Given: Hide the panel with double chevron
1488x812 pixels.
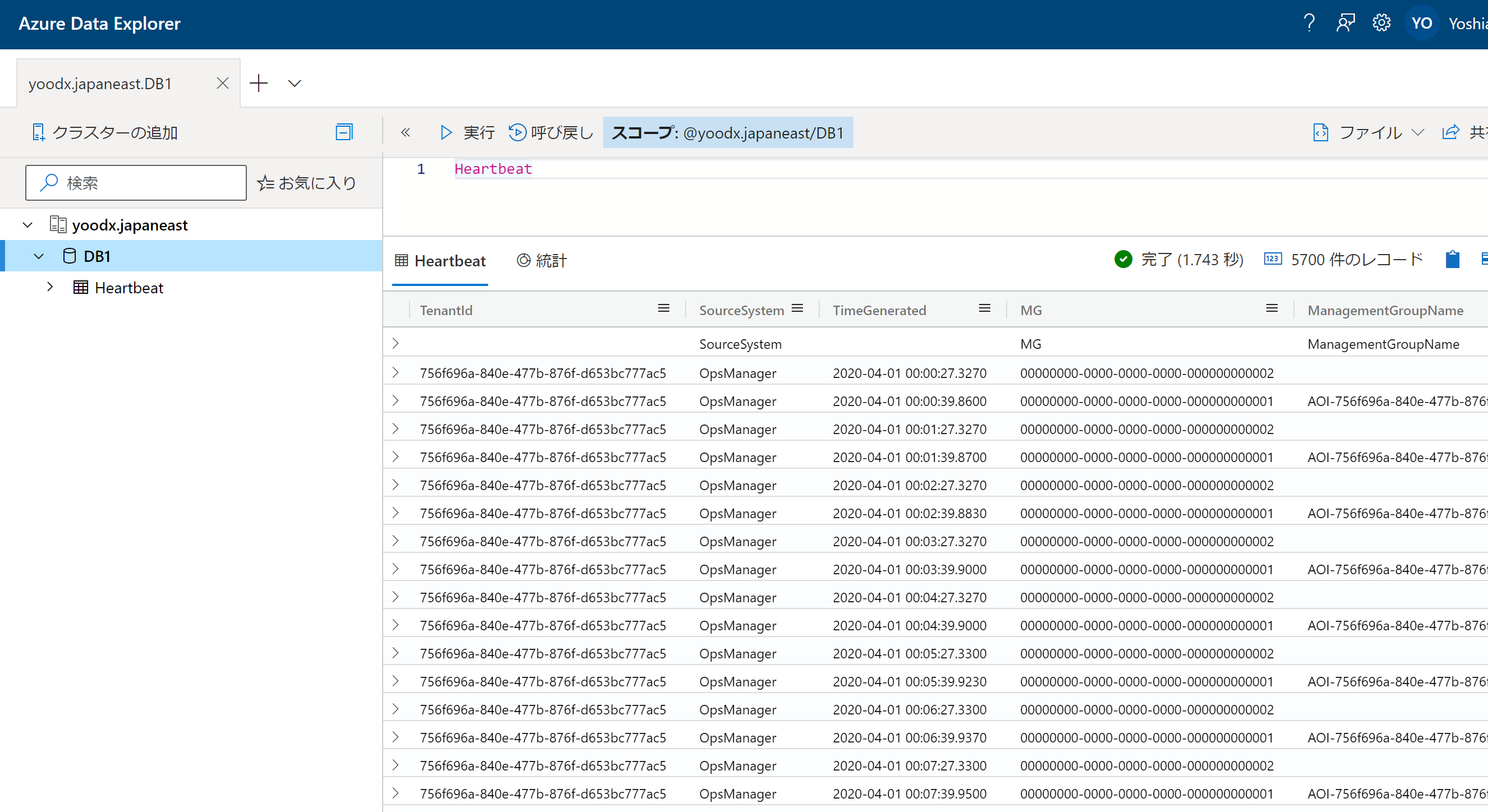Looking at the screenshot, I should [406, 133].
